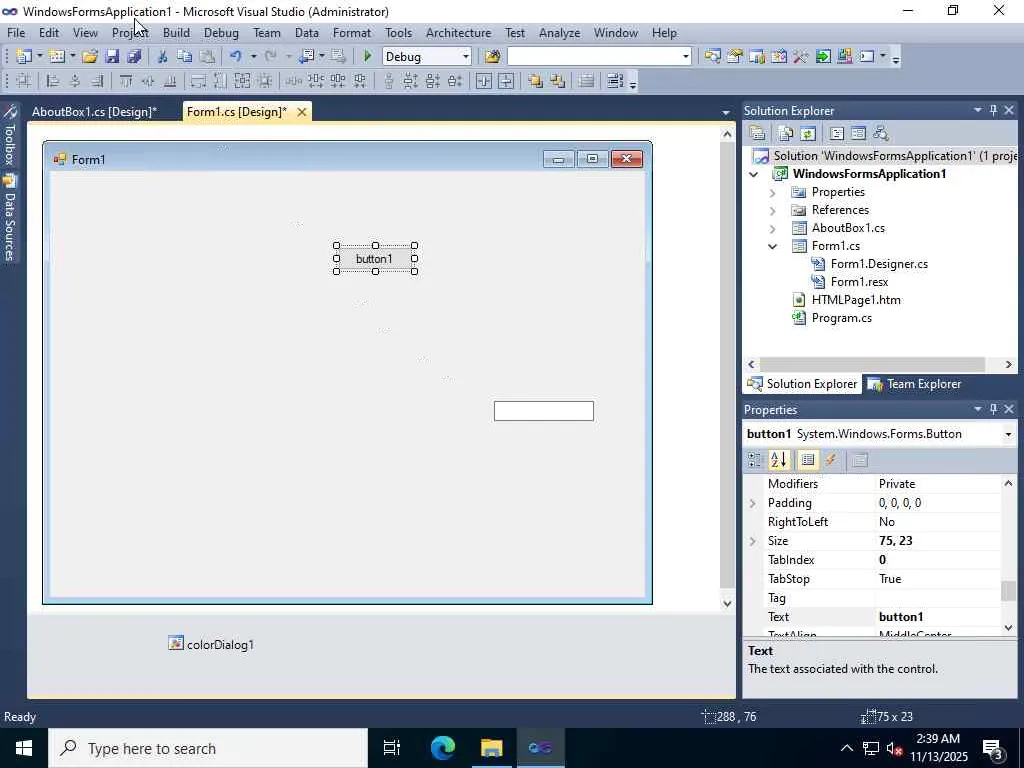This screenshot has width=1024, height=768.
Task: Expand the Properties node in Solution Explorer
Action: [x=773, y=193]
